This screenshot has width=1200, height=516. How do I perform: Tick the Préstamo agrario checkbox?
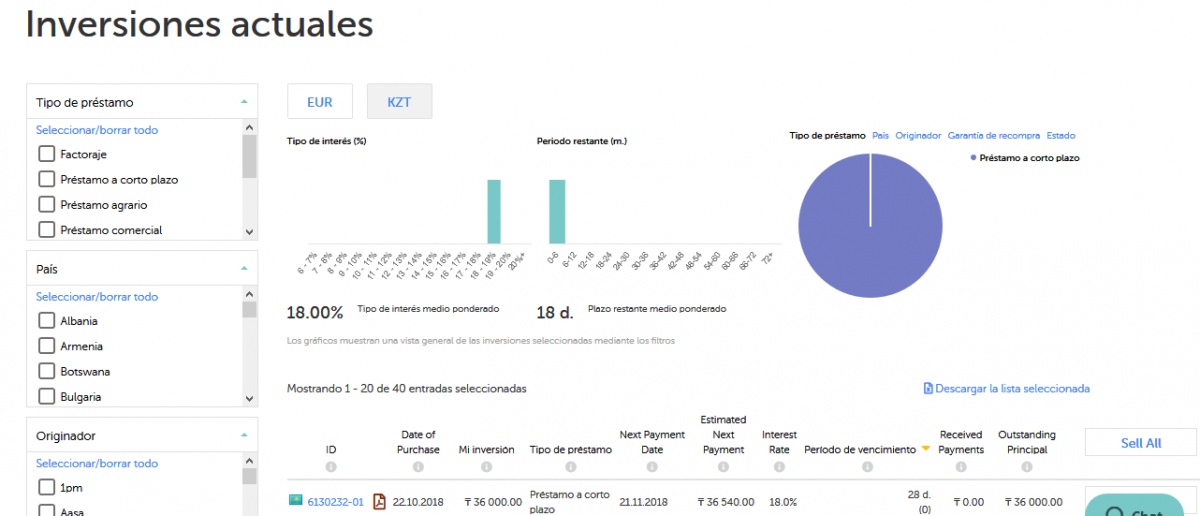point(46,205)
